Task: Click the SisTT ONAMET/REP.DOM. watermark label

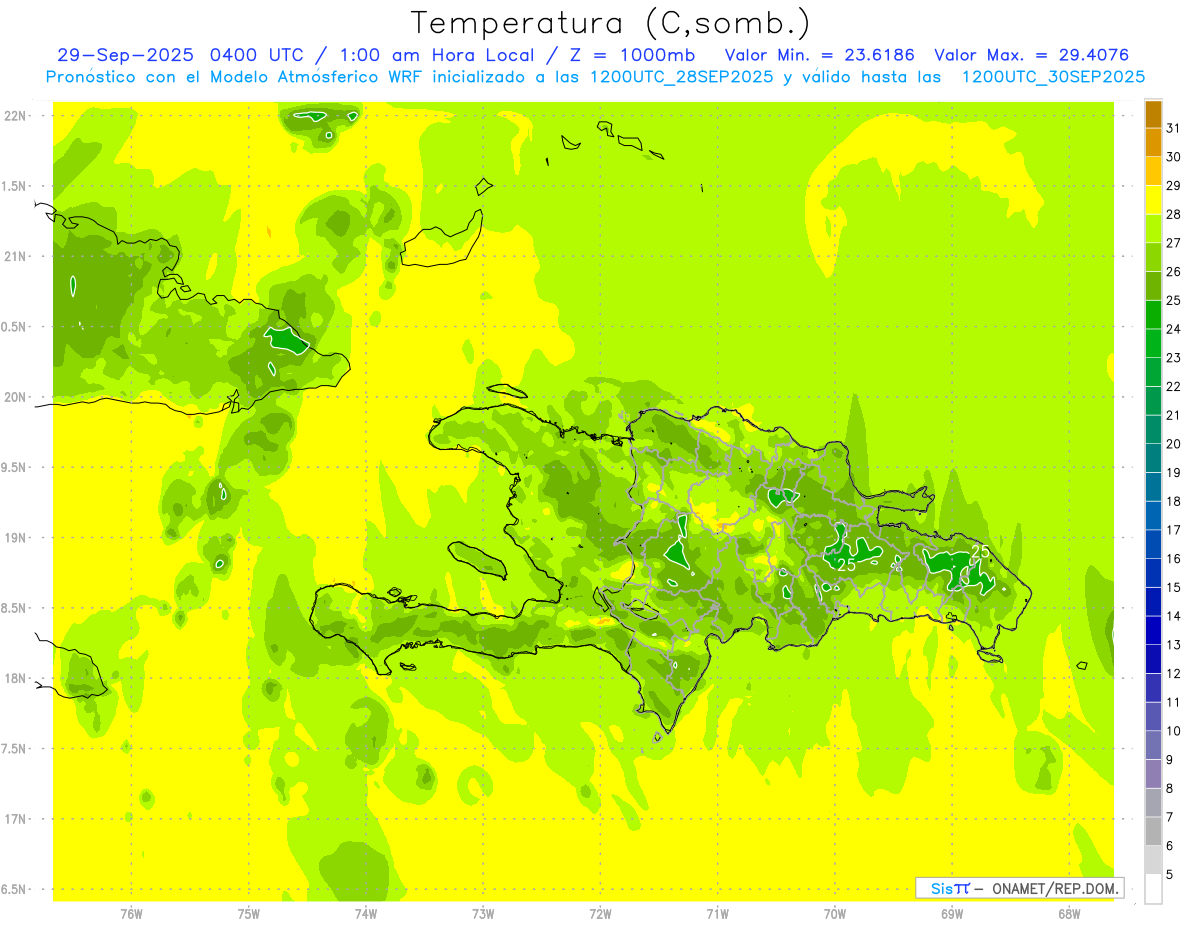Action: (x=1020, y=888)
